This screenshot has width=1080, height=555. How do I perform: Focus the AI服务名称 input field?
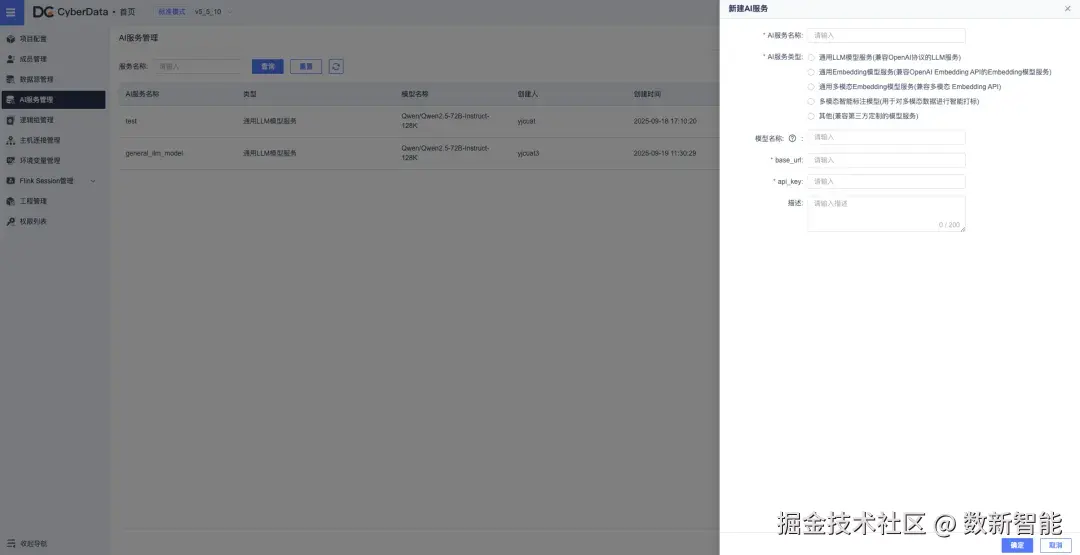click(886, 35)
